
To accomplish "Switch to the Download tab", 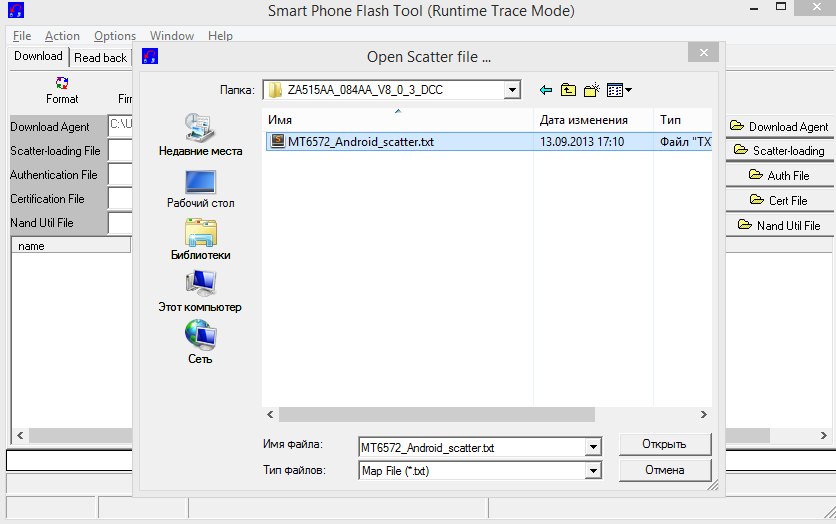I will pos(38,57).
